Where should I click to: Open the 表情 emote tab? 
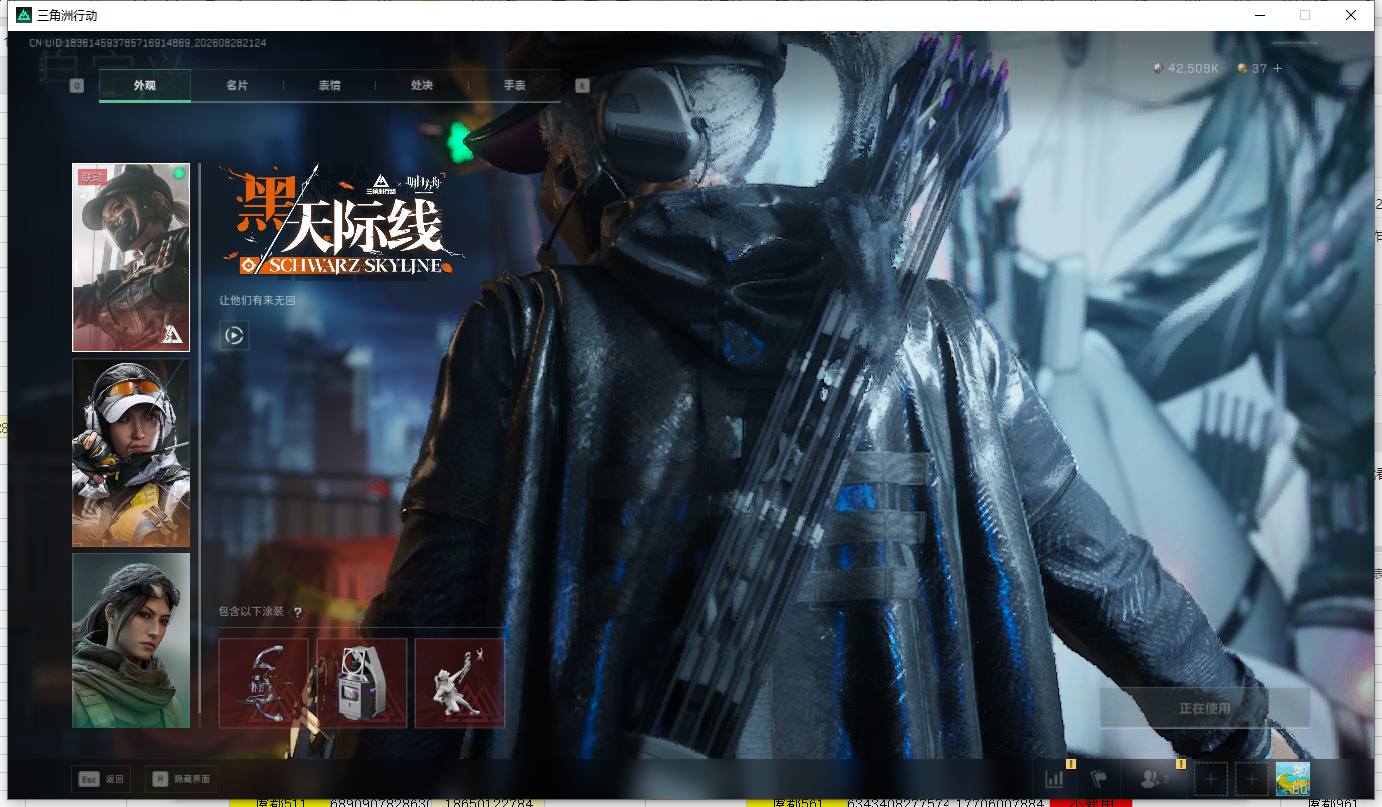click(330, 86)
